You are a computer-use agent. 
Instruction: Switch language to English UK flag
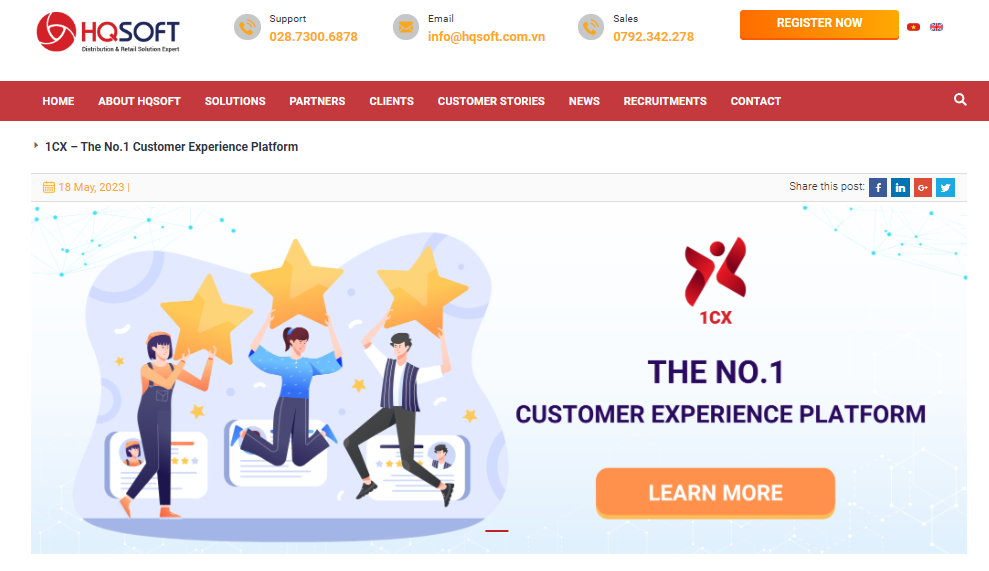tap(937, 26)
